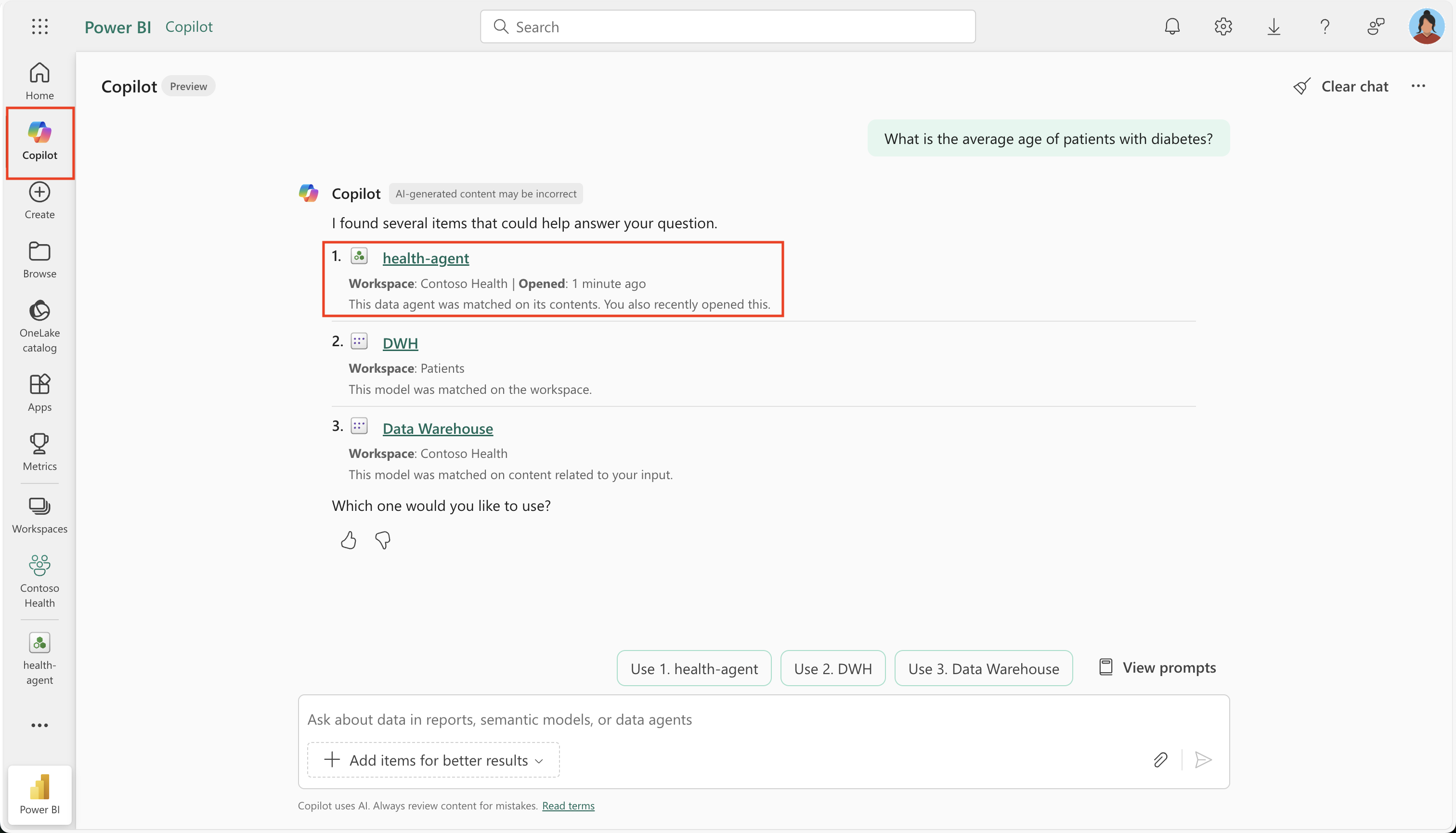This screenshot has height=833, width=1456.
Task: Go to Home in navigation pane
Action: 39,81
